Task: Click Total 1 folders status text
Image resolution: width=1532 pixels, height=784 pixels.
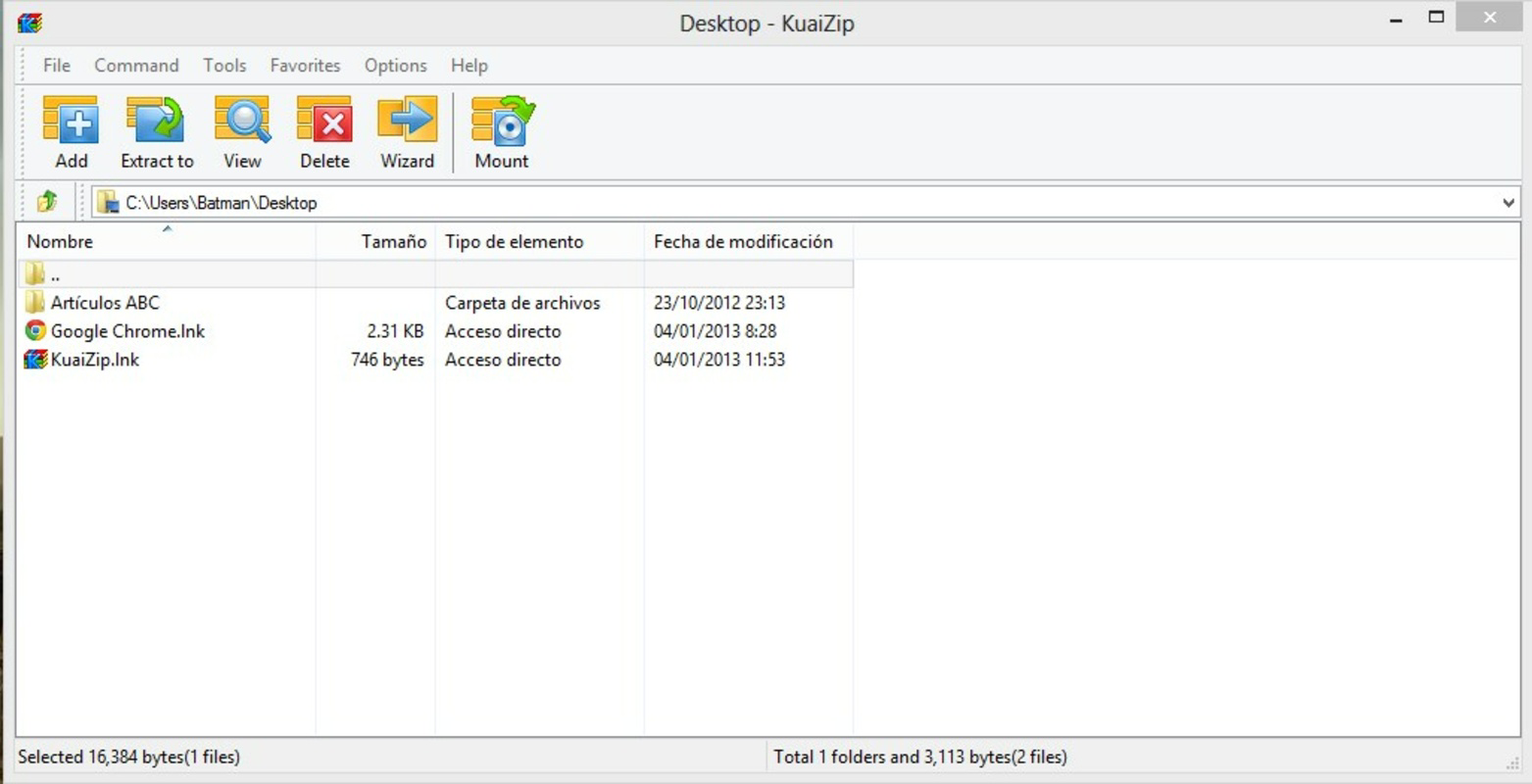Action: 919,757
